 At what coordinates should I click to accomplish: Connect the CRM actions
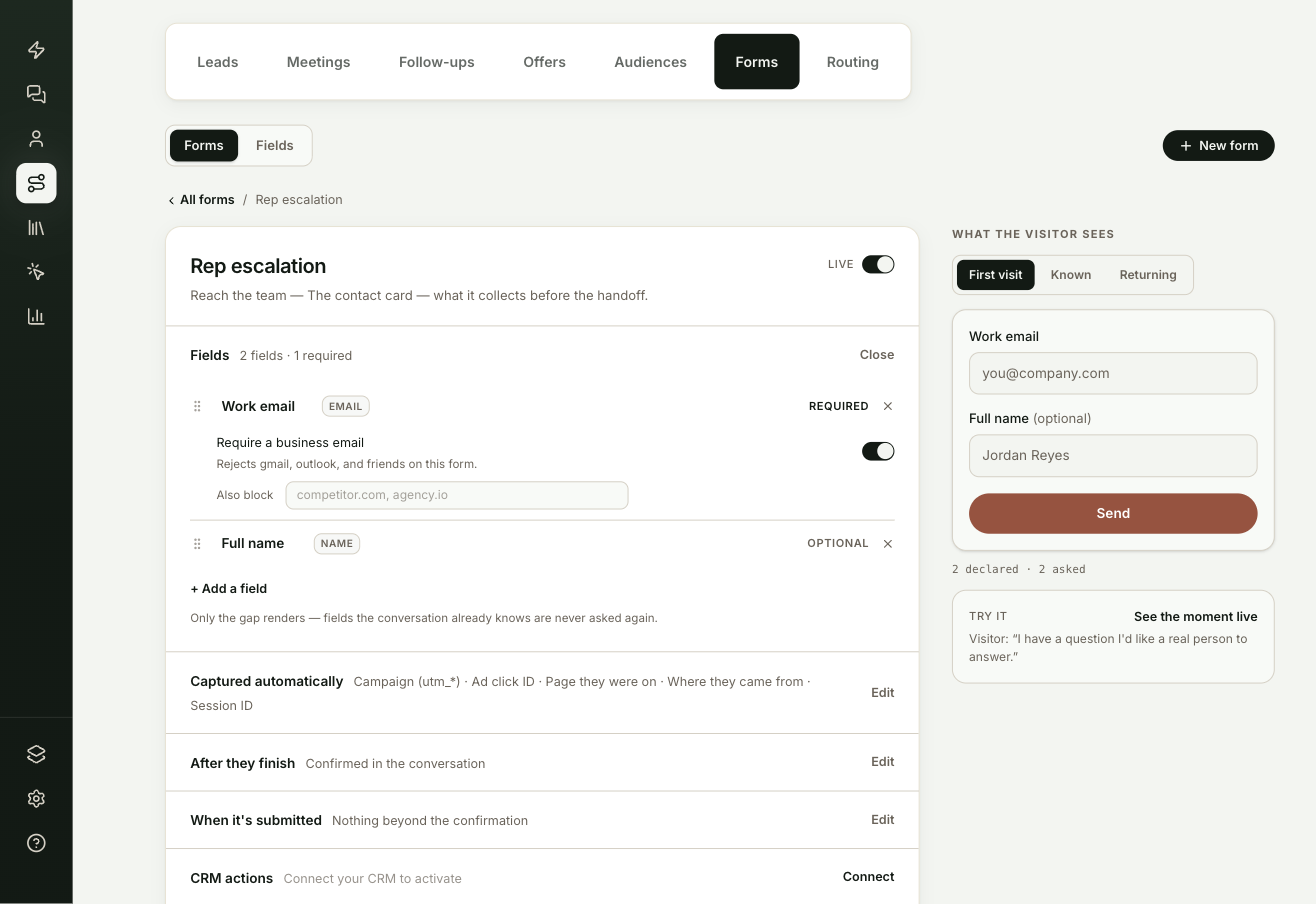pos(869,877)
